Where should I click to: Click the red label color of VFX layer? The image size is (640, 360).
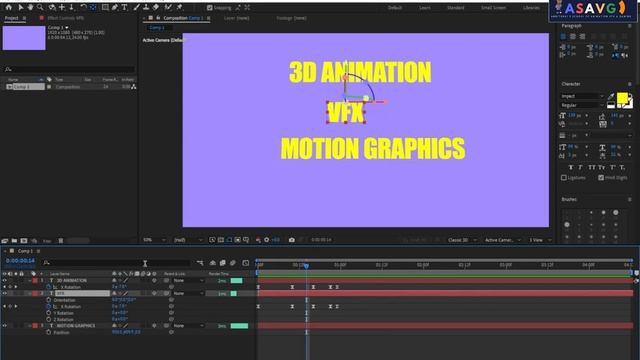pyautogui.click(x=35, y=293)
